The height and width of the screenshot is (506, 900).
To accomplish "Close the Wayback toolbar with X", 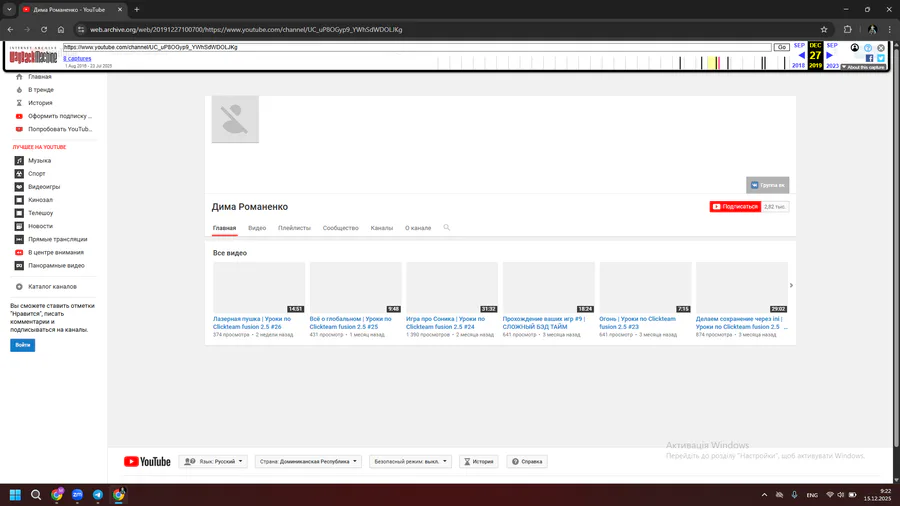I will (881, 48).
